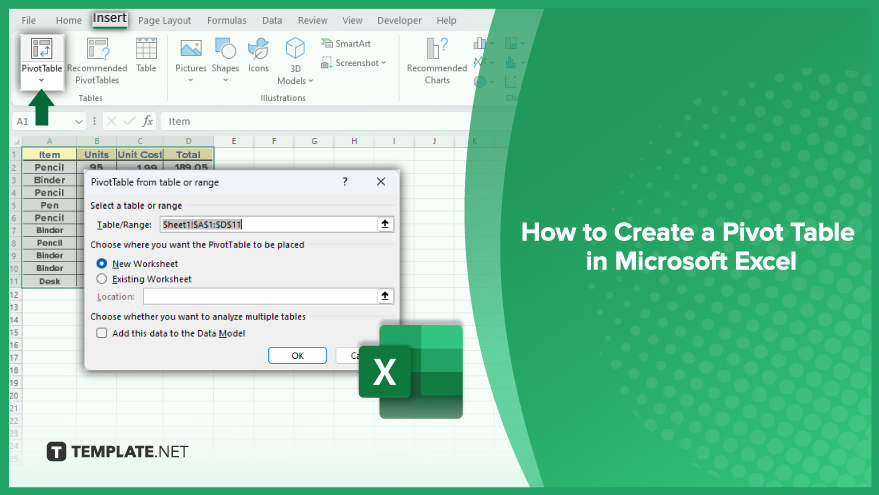Click the Location input field

pyautogui.click(x=261, y=296)
